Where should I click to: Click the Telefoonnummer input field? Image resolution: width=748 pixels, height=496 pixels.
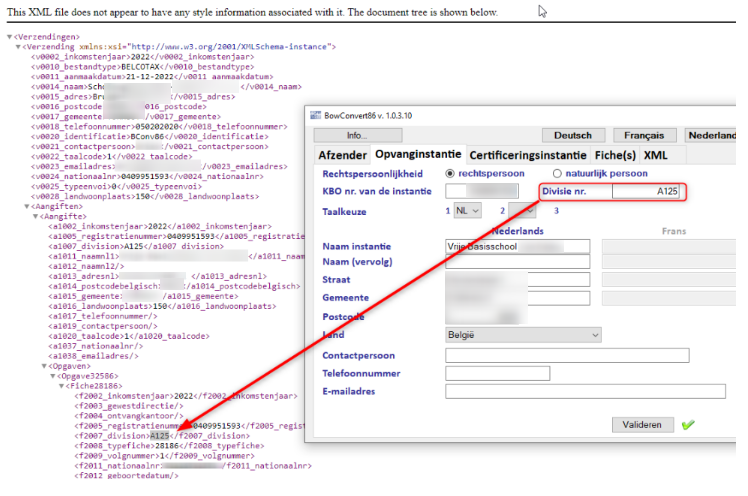pyautogui.click(x=498, y=373)
